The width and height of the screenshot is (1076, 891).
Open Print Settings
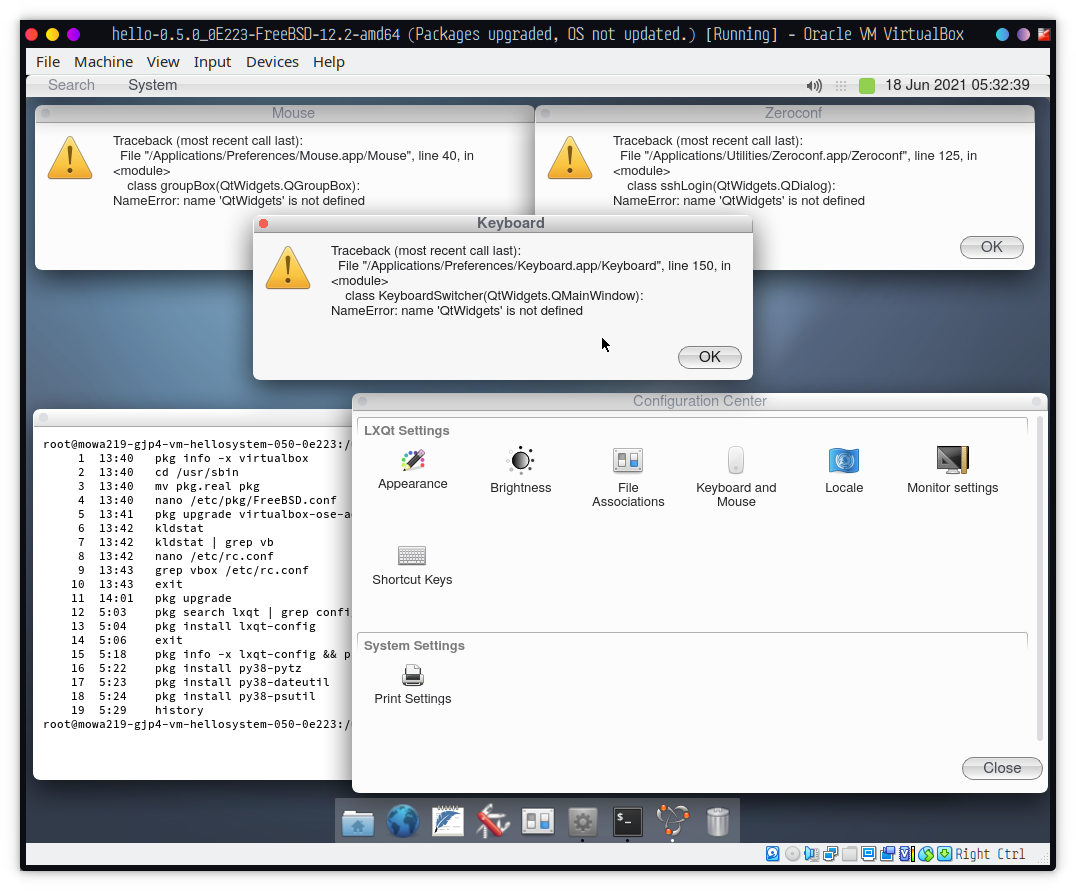[413, 676]
